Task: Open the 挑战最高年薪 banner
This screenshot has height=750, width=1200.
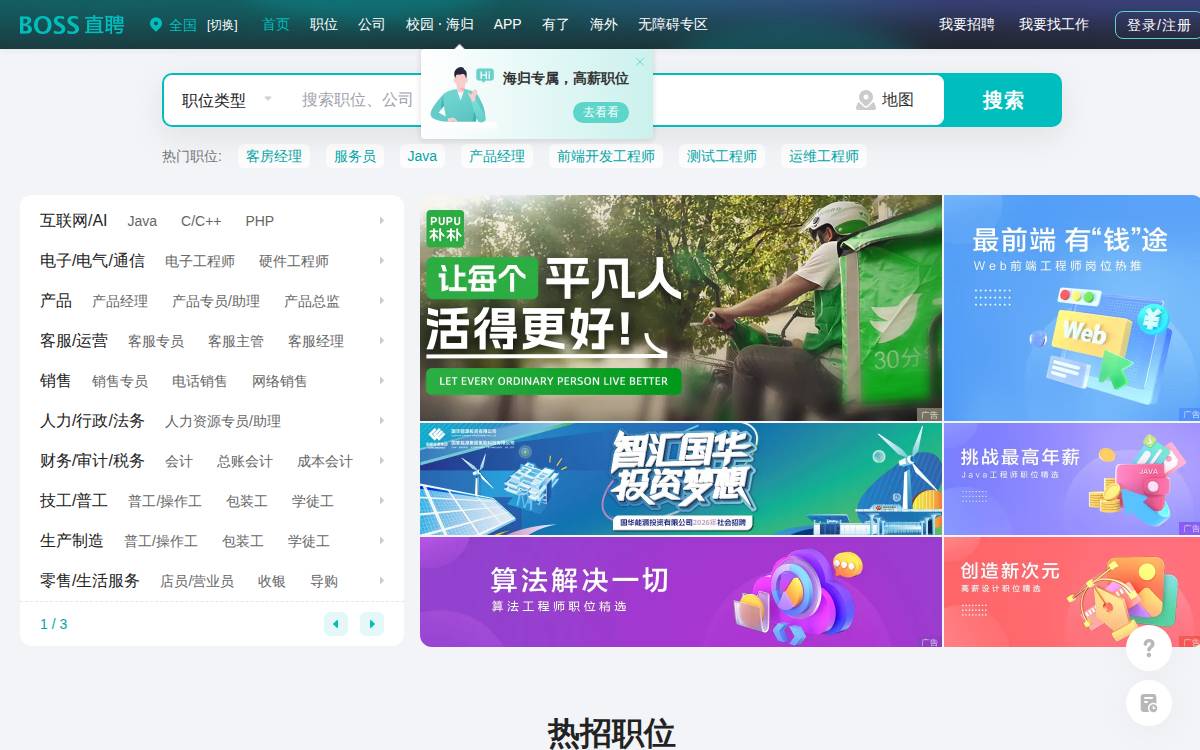Action: tap(1072, 479)
